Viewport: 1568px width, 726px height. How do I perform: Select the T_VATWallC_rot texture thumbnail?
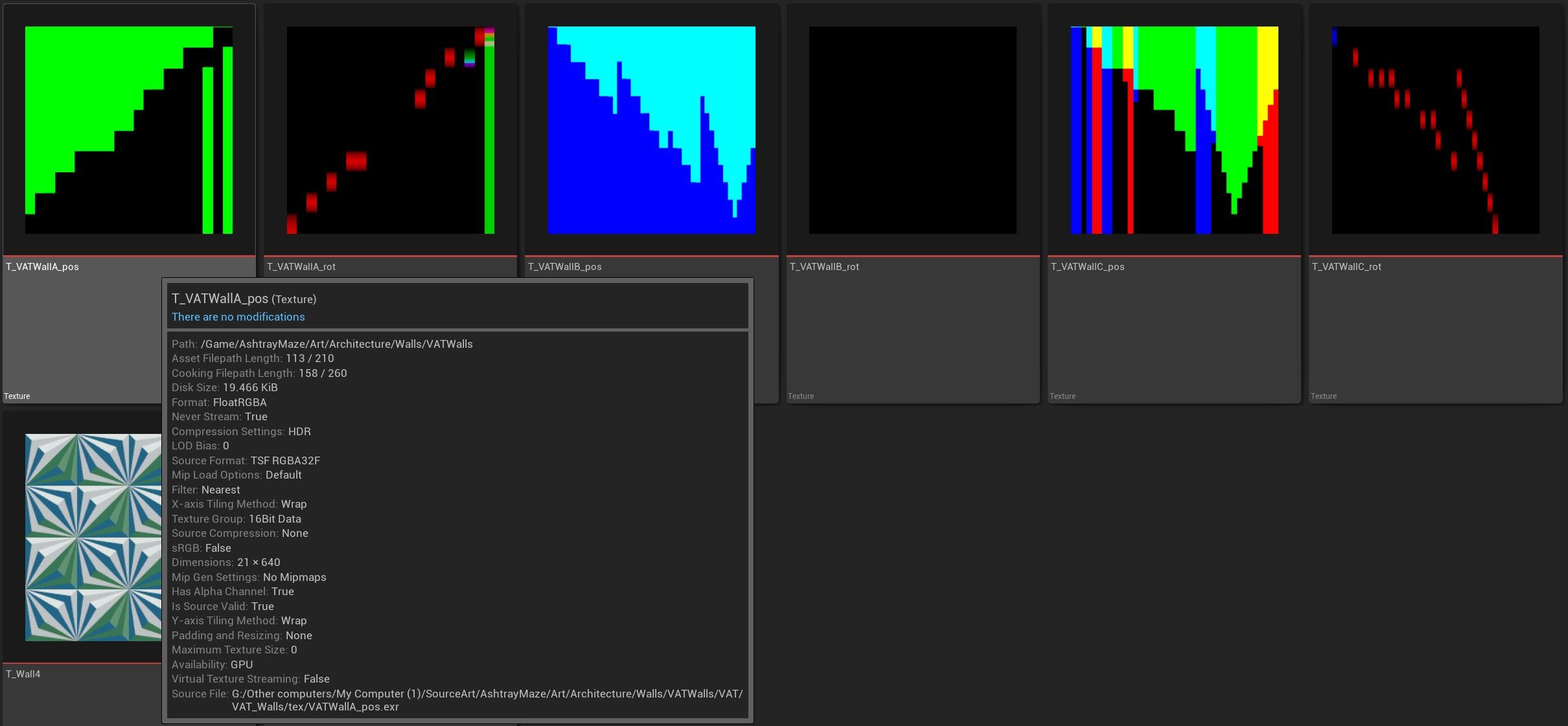(x=1436, y=130)
